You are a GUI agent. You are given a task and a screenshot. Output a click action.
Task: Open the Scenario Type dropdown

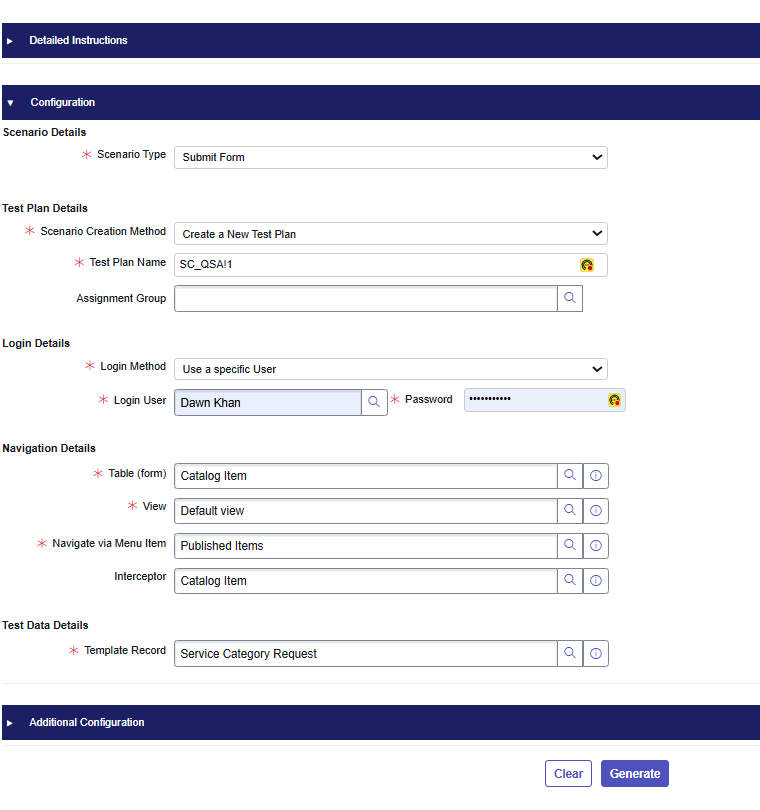(390, 157)
